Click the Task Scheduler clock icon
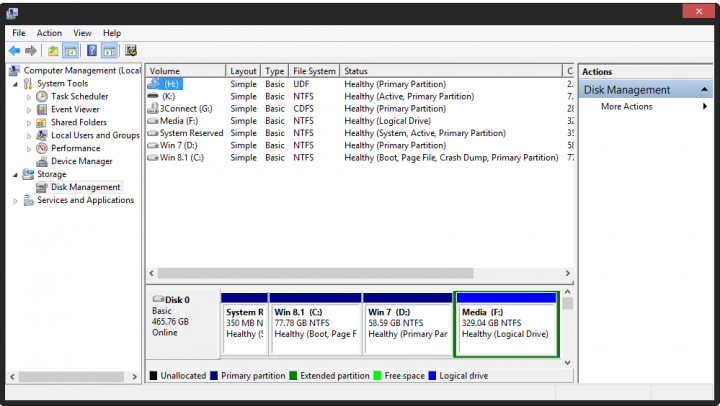Image resolution: width=720 pixels, height=406 pixels. click(42, 96)
